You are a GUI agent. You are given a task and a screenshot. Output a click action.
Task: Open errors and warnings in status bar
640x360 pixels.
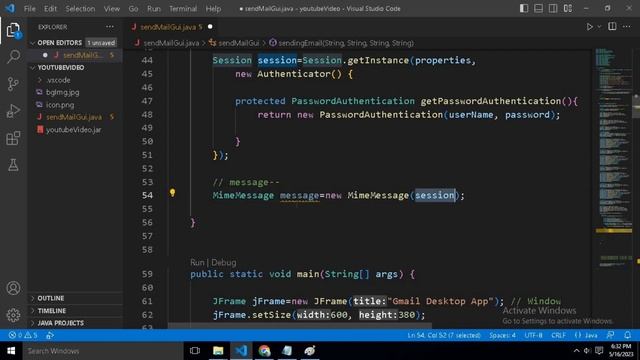tap(23, 335)
